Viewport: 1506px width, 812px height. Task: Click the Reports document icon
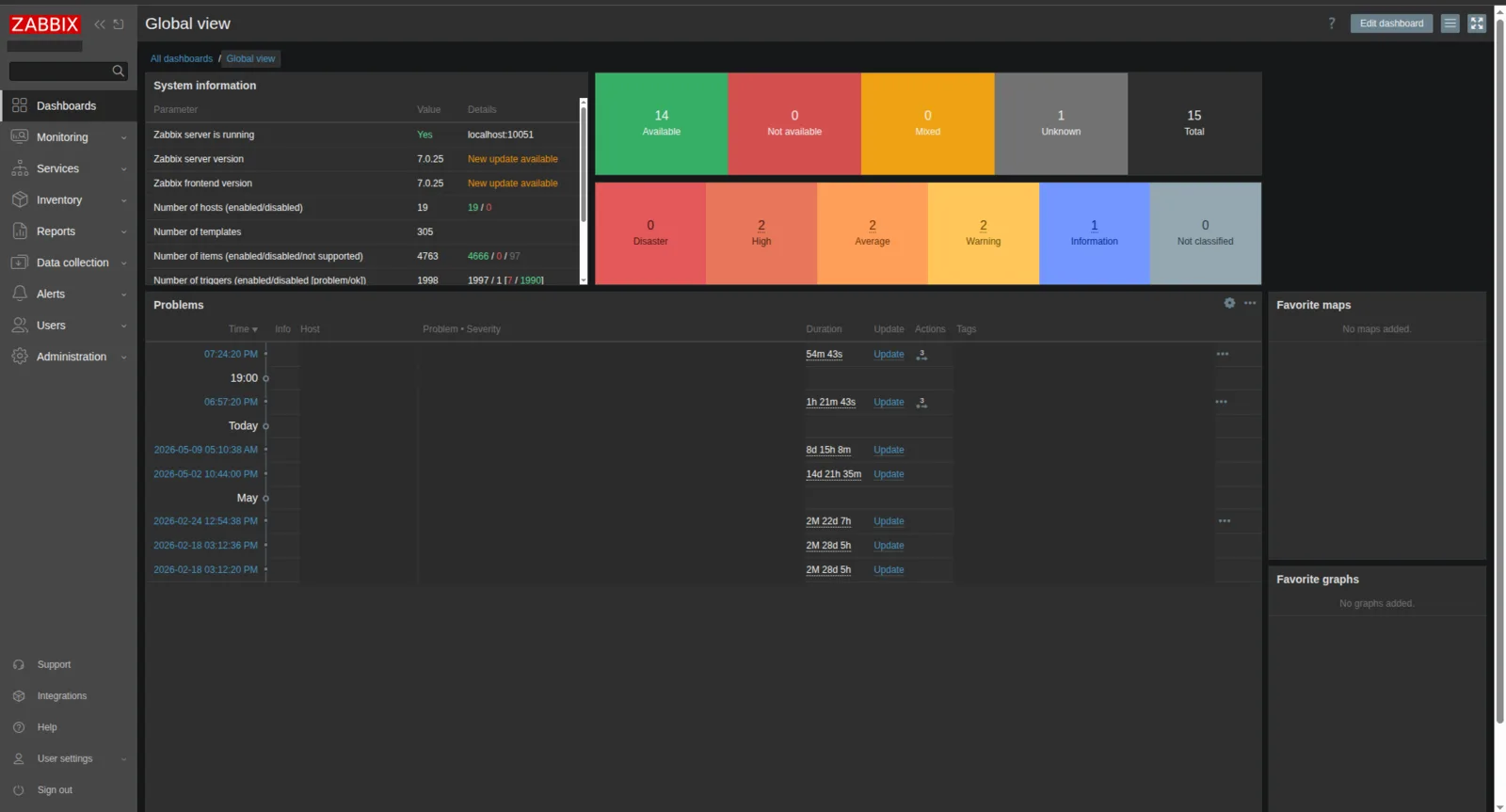(20, 231)
